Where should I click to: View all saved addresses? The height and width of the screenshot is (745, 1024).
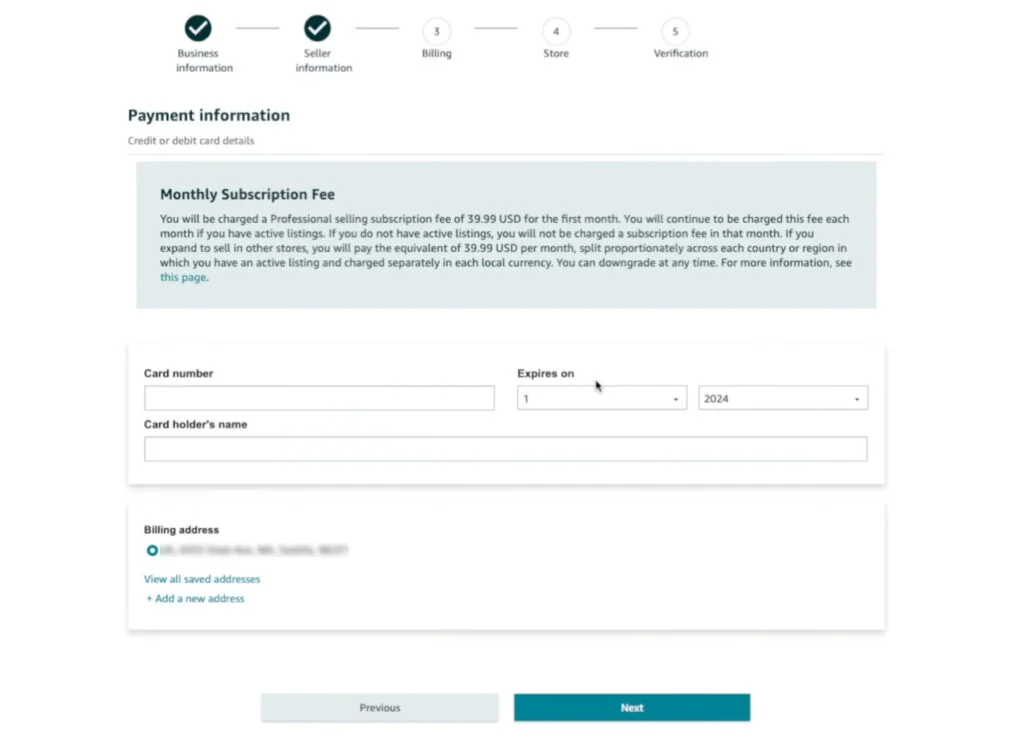(202, 578)
